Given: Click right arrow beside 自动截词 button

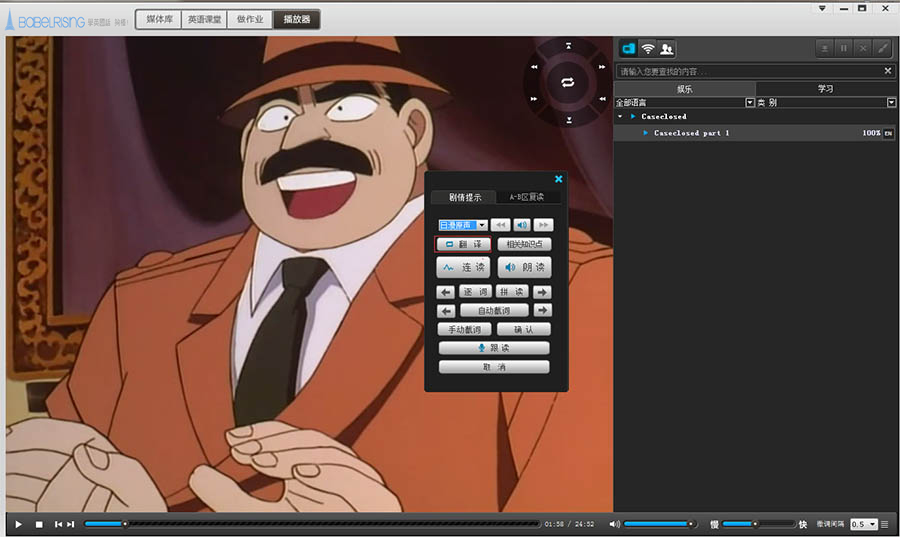Looking at the screenshot, I should pyautogui.click(x=542, y=310).
